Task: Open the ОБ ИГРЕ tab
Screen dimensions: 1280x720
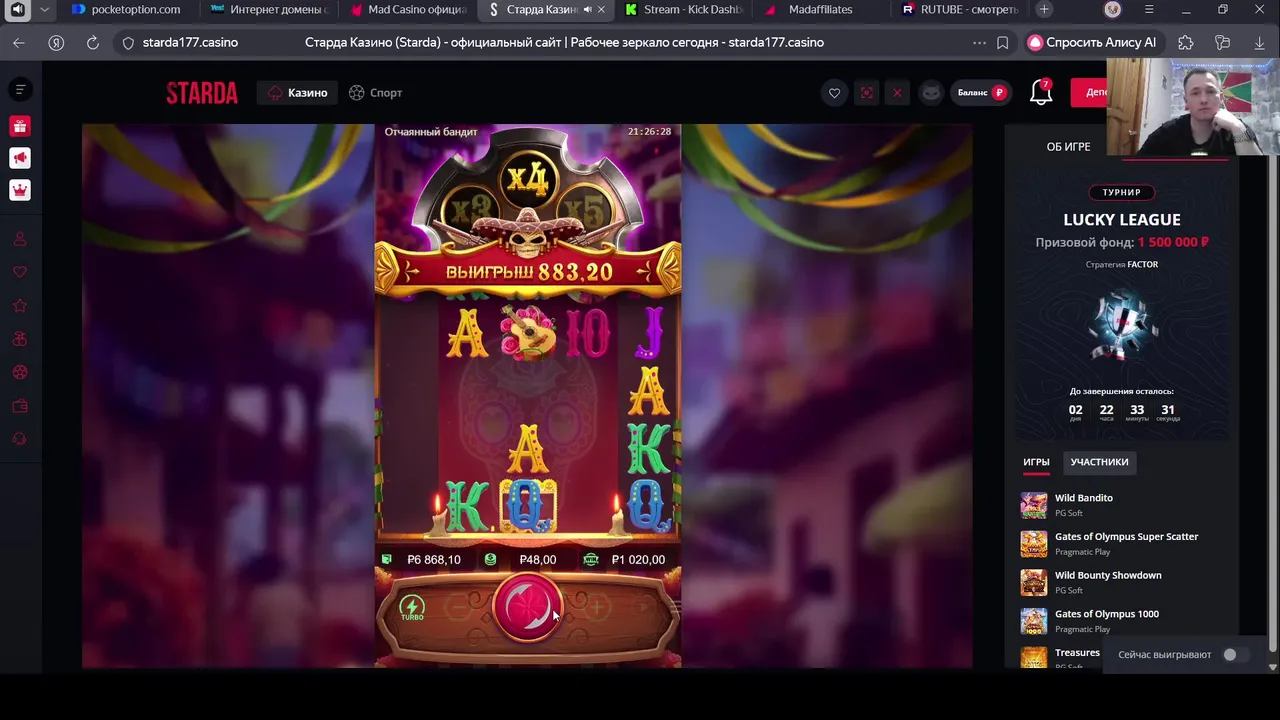Action: (1068, 147)
